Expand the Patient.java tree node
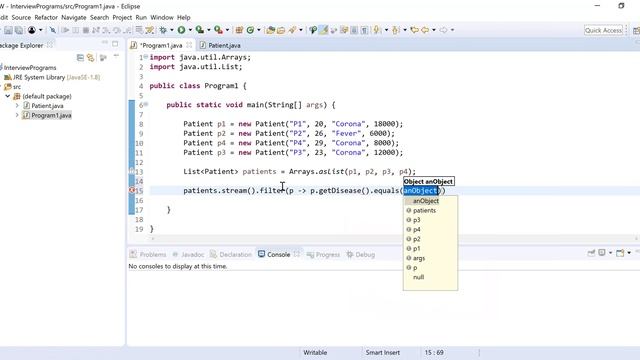This screenshot has height=360, width=640. [17, 106]
